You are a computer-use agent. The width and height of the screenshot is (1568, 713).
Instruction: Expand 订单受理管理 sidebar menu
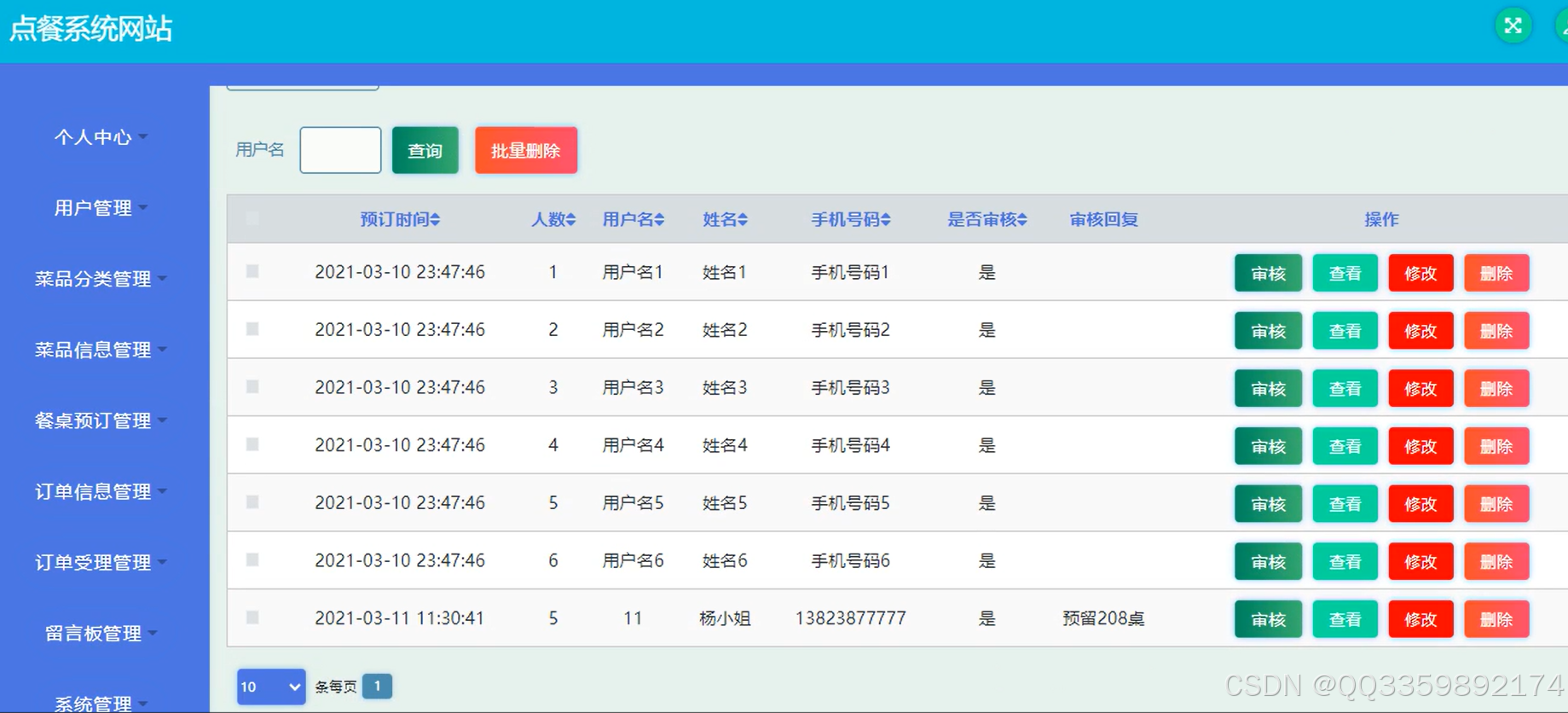click(x=101, y=562)
